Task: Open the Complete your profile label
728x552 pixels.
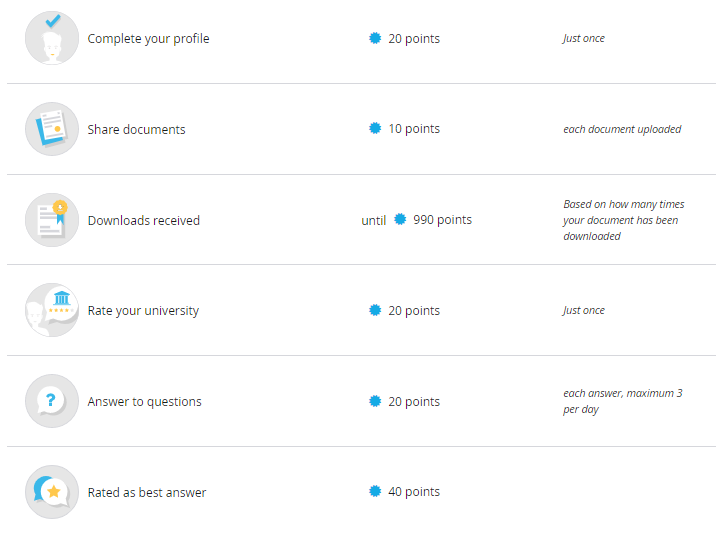Action: tap(149, 39)
